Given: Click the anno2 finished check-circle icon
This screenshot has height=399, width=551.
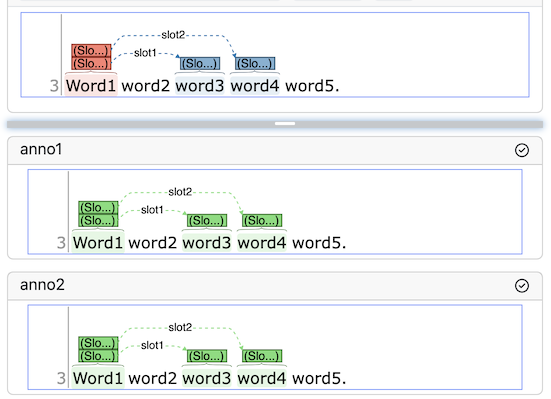Looking at the screenshot, I should (x=522, y=285).
